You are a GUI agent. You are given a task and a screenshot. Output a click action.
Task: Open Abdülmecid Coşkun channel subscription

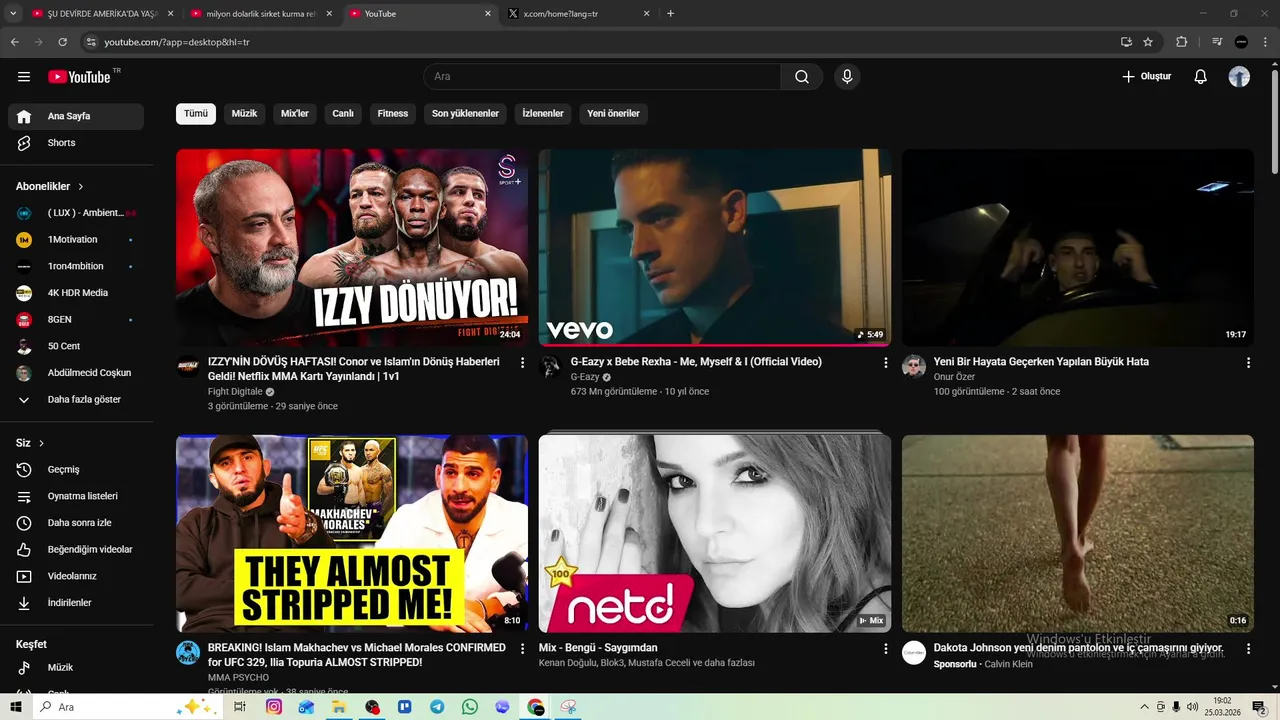76,373
